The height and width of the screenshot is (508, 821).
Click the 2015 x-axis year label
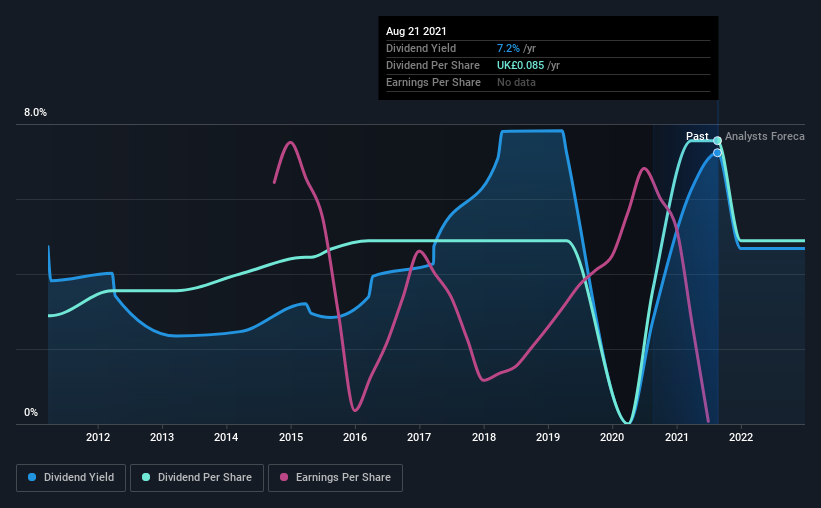click(291, 437)
